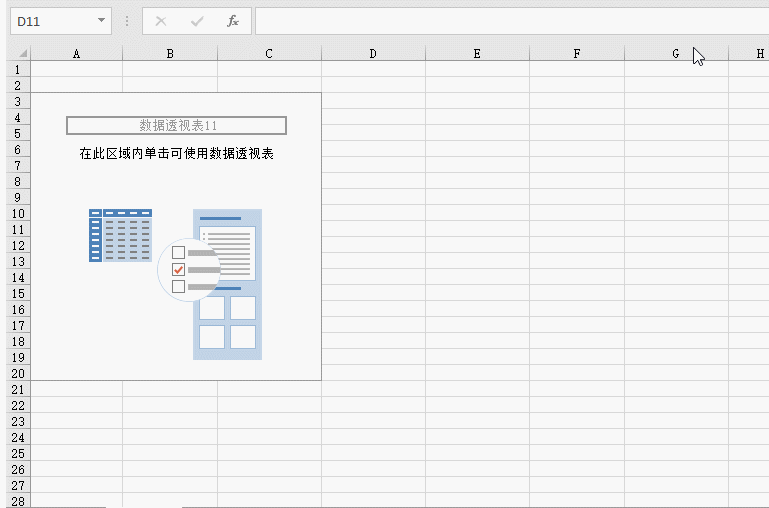Click the 在此区域内单击可使用数据透视表 text

[x=177, y=154]
